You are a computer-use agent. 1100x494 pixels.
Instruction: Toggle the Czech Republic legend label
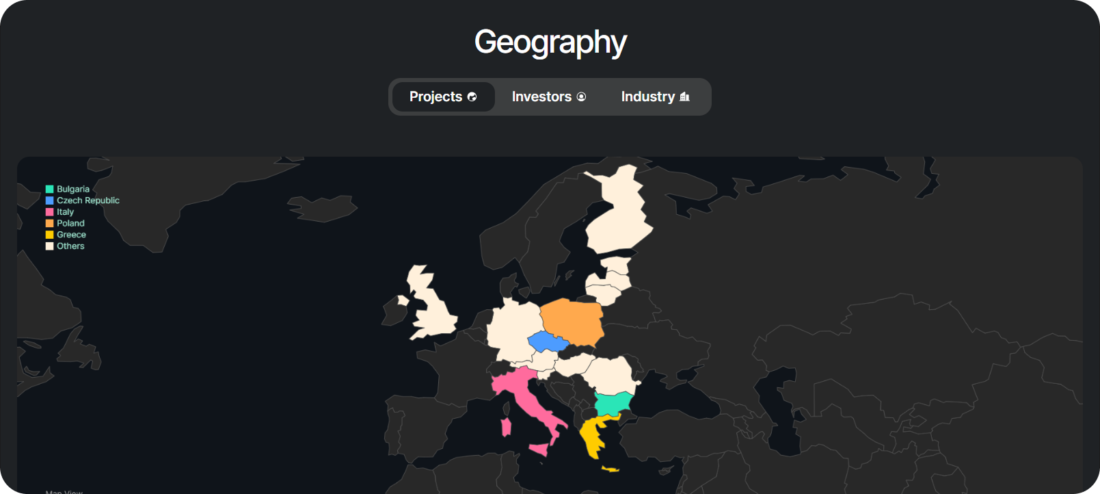pos(88,200)
